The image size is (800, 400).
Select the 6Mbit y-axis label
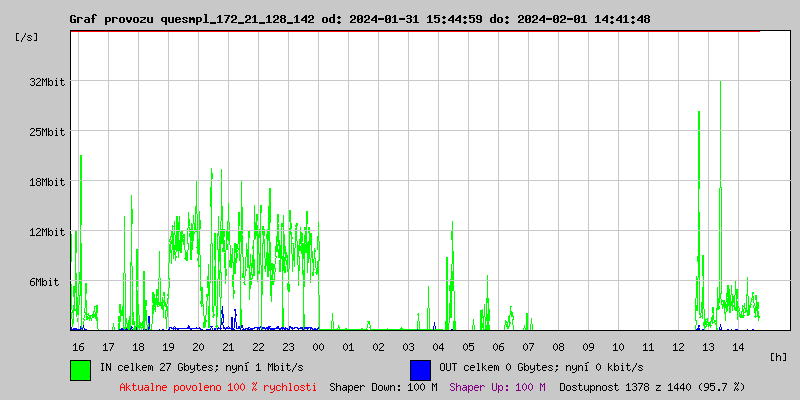(x=50, y=282)
